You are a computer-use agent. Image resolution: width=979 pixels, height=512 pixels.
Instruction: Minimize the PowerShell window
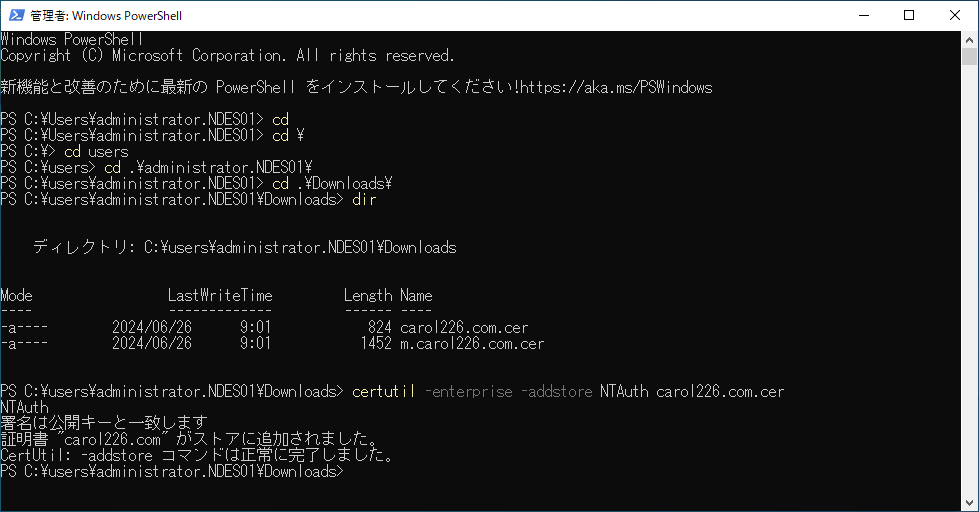pyautogui.click(x=864, y=15)
